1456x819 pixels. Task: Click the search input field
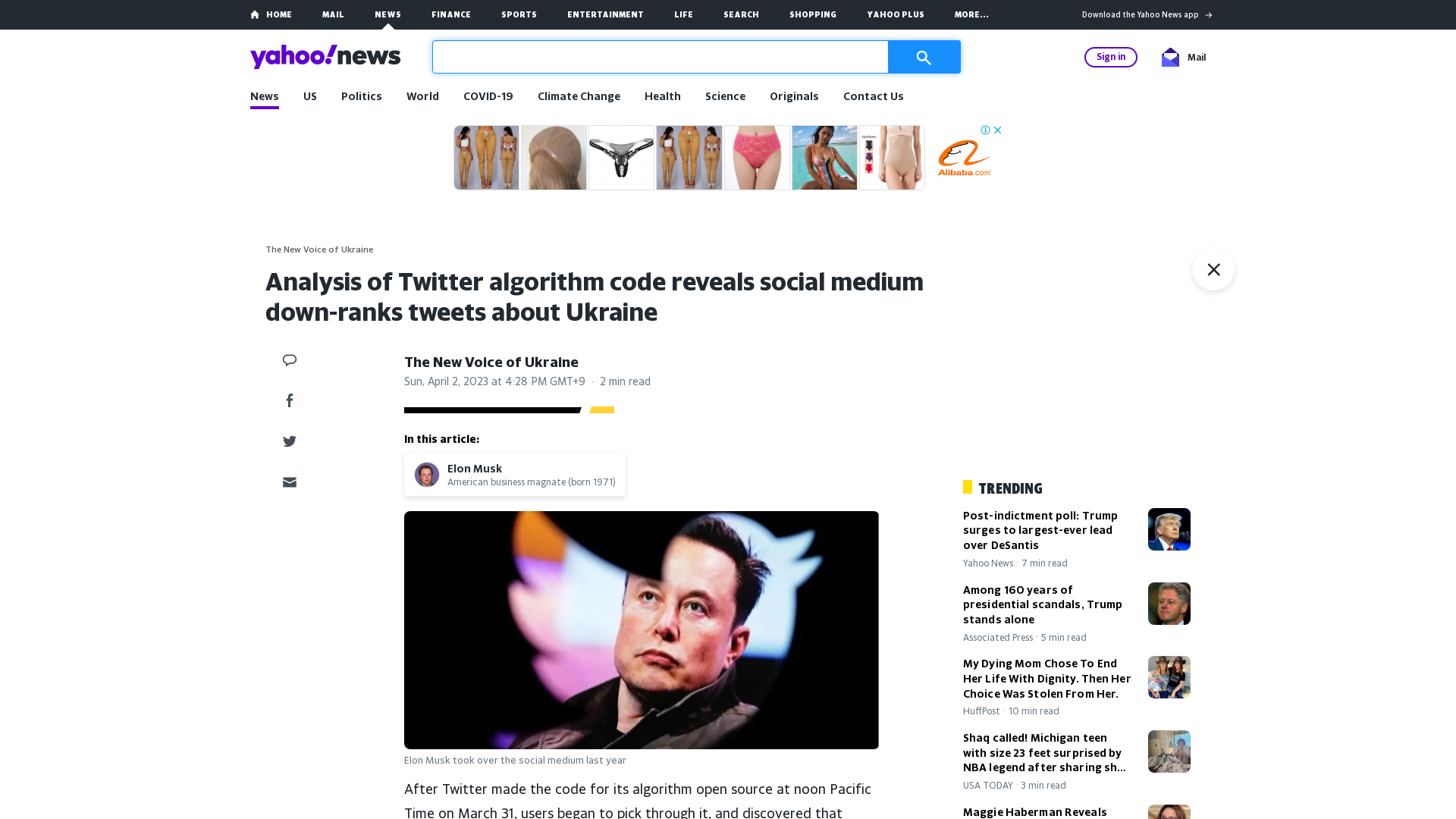point(660,57)
